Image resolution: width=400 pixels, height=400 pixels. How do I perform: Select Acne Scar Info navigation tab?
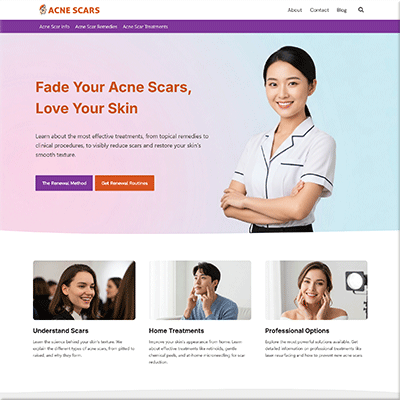[54, 27]
